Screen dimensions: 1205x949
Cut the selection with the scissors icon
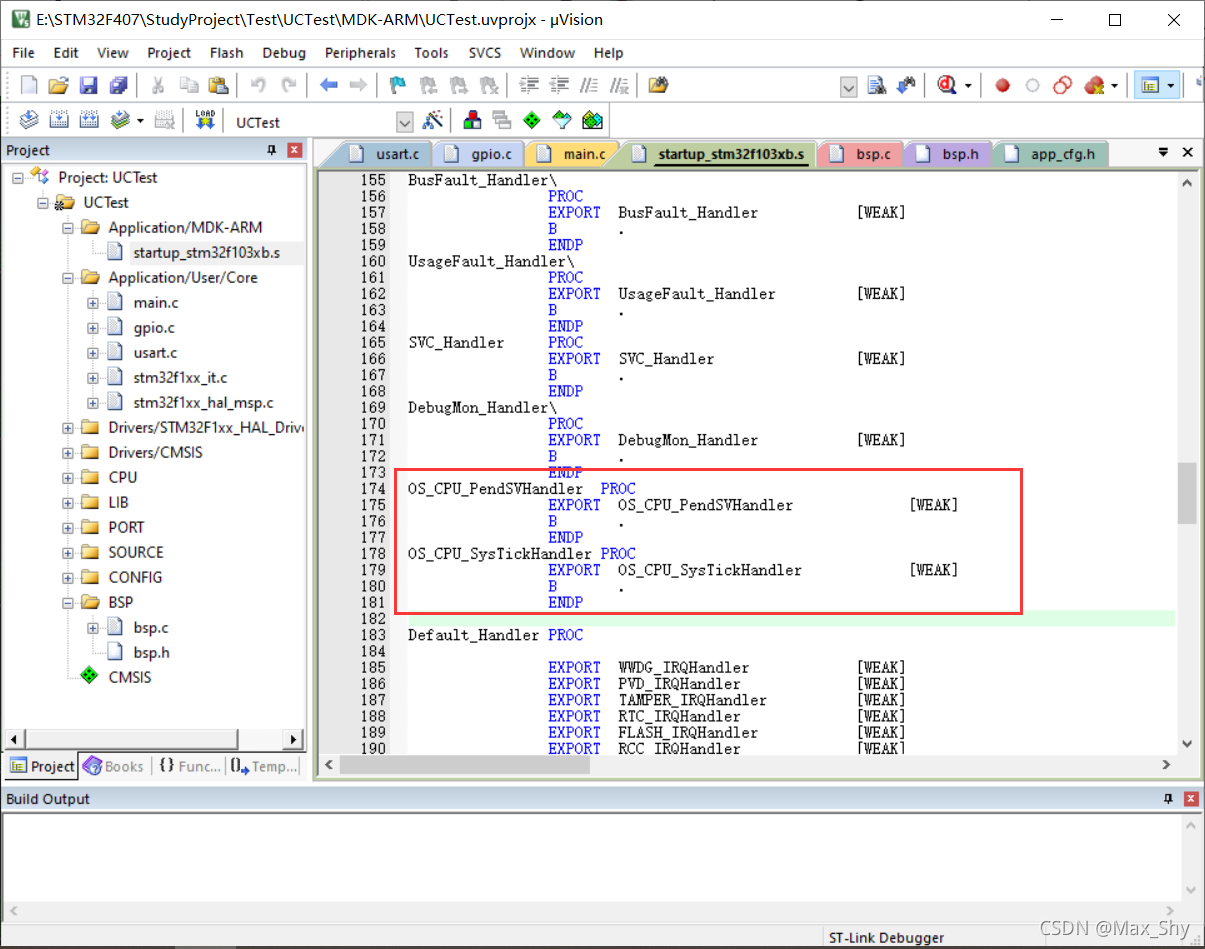point(158,86)
